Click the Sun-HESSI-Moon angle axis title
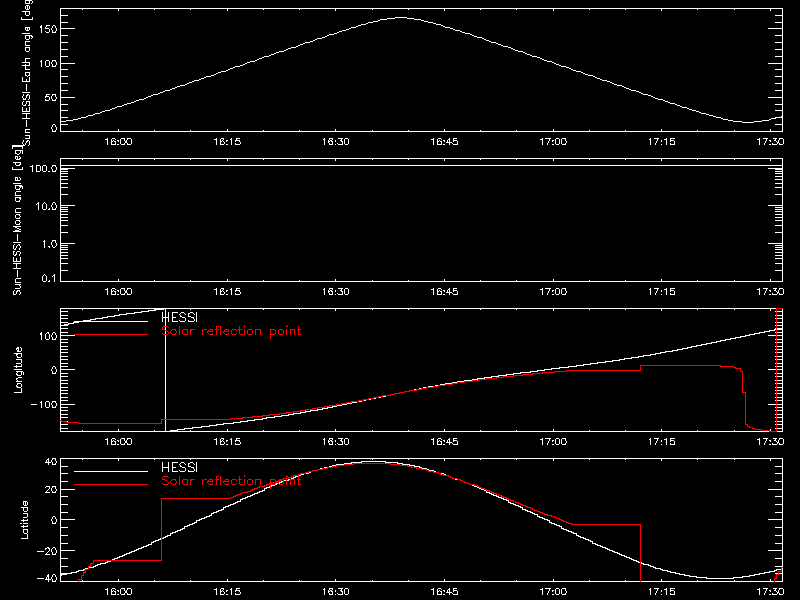 [x=17, y=220]
